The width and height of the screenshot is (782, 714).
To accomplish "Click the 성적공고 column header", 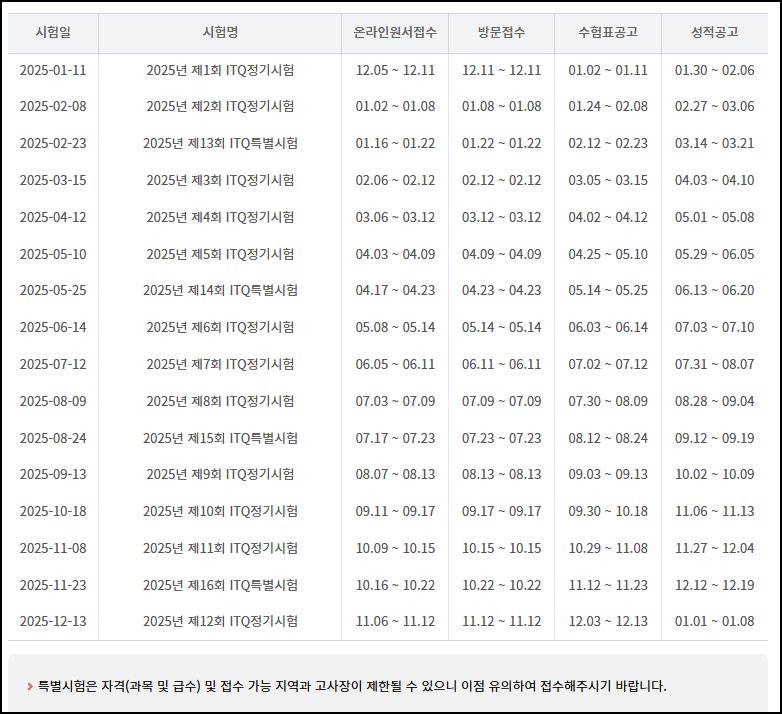I will pos(715,32).
